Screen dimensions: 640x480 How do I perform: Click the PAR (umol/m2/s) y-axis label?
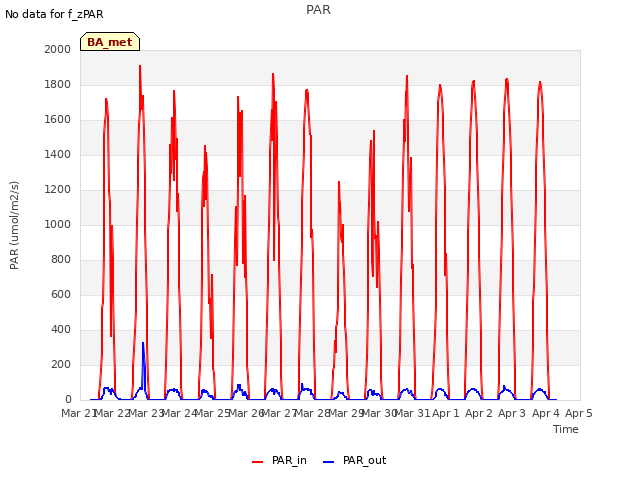(14, 225)
